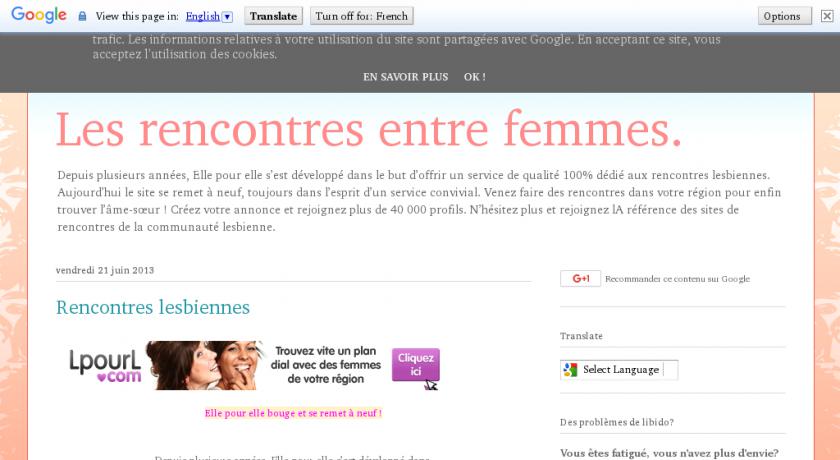The image size is (840, 460).
Task: Accept cookies with OK ! button
Action: point(475,77)
